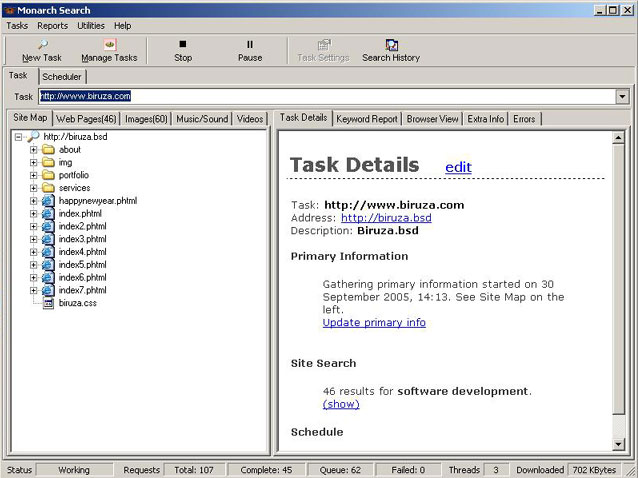Viewport: 638px width, 478px height.
Task: Open the Reports menu
Action: pyautogui.click(x=52, y=26)
